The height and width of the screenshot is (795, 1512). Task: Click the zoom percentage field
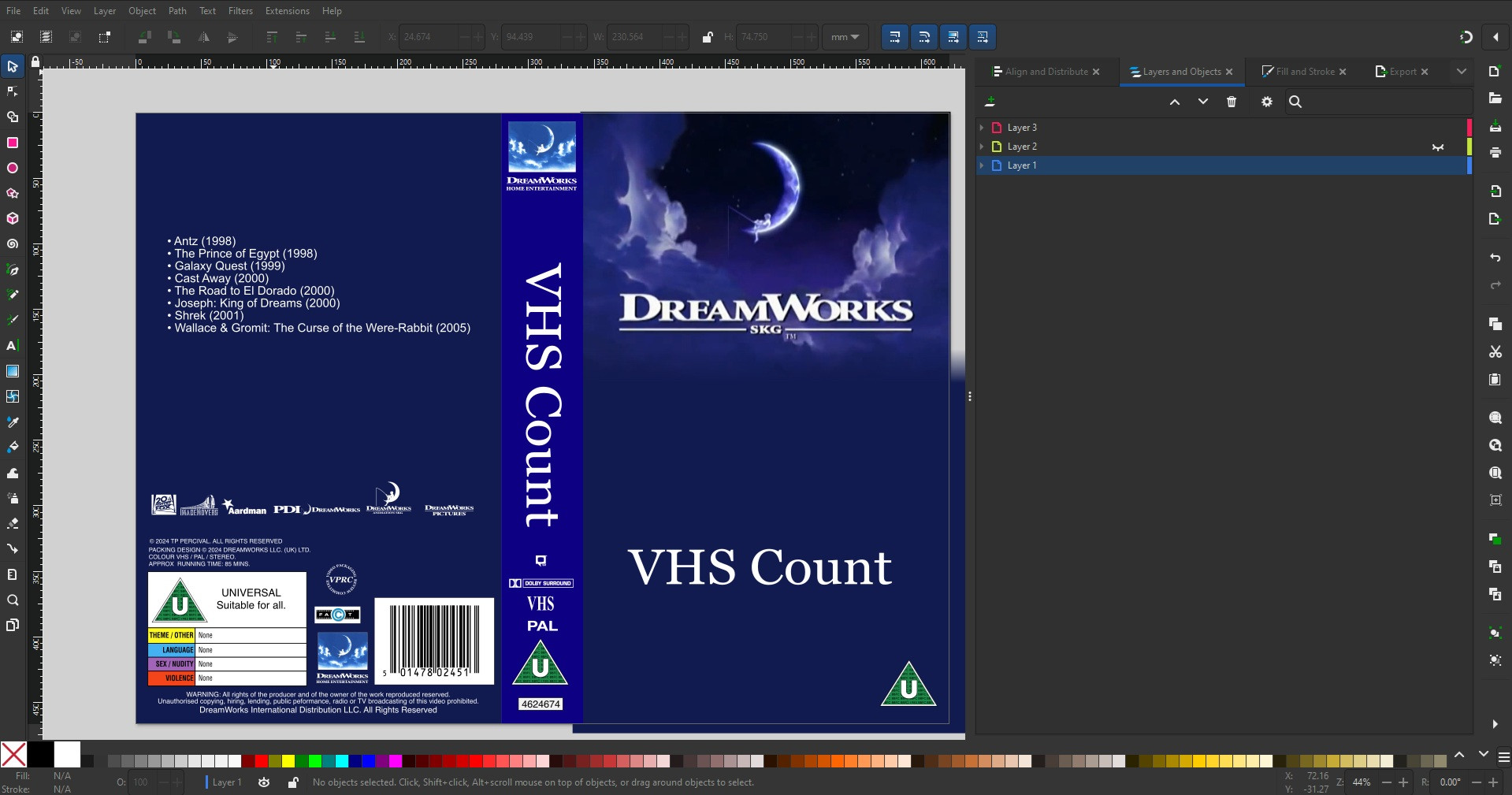(x=1362, y=782)
